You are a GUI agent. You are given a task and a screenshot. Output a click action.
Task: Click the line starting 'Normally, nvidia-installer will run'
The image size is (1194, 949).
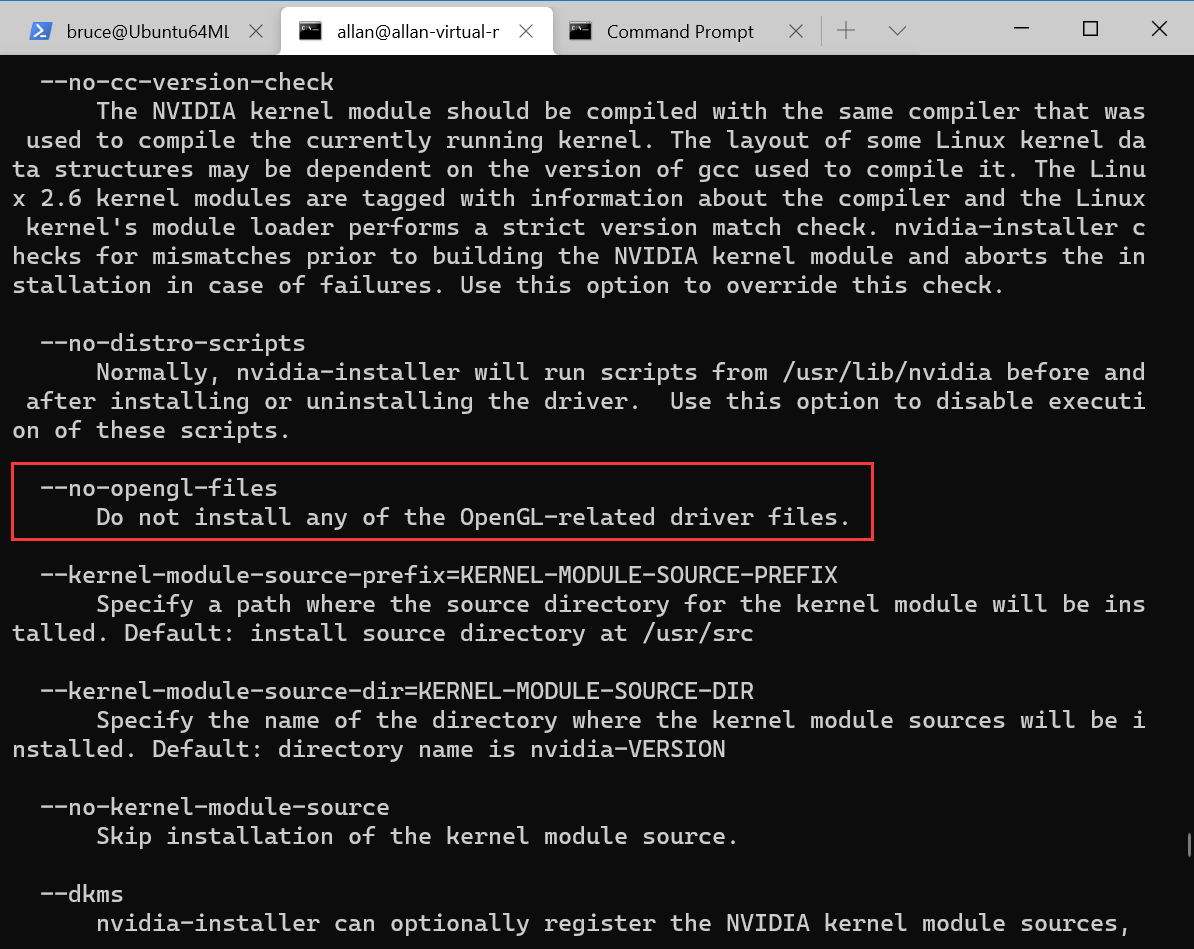point(621,372)
